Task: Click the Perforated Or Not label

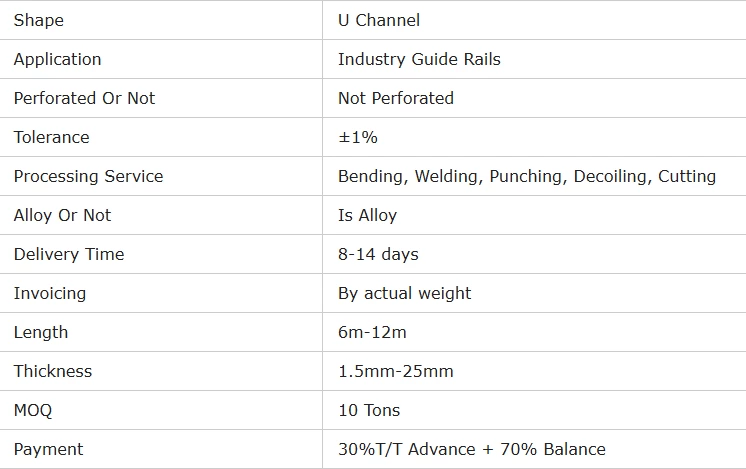Action: pyautogui.click(x=84, y=98)
